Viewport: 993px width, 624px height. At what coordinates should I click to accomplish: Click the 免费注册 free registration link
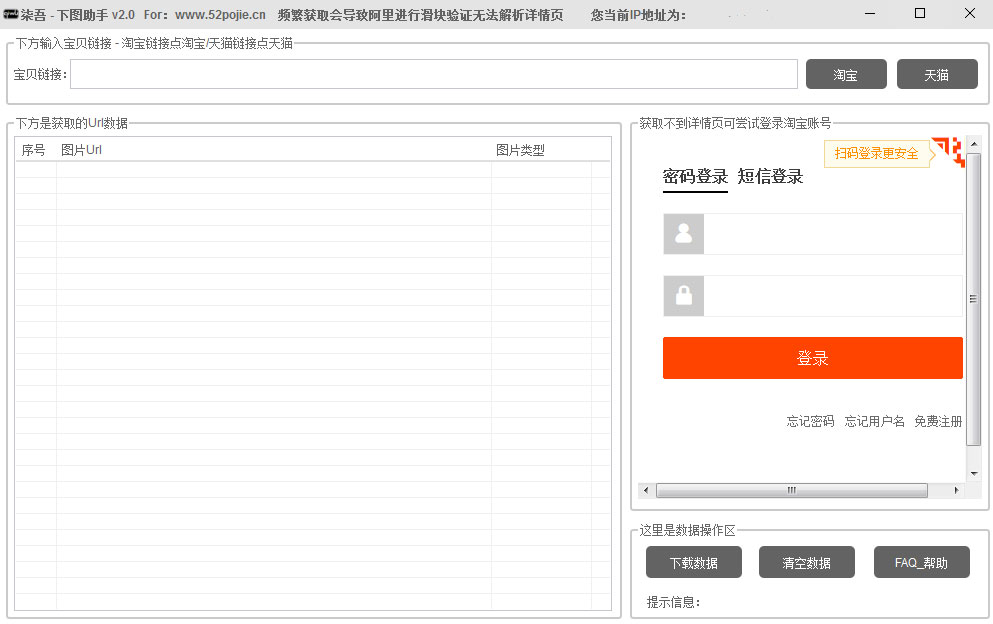pyautogui.click(x=938, y=422)
